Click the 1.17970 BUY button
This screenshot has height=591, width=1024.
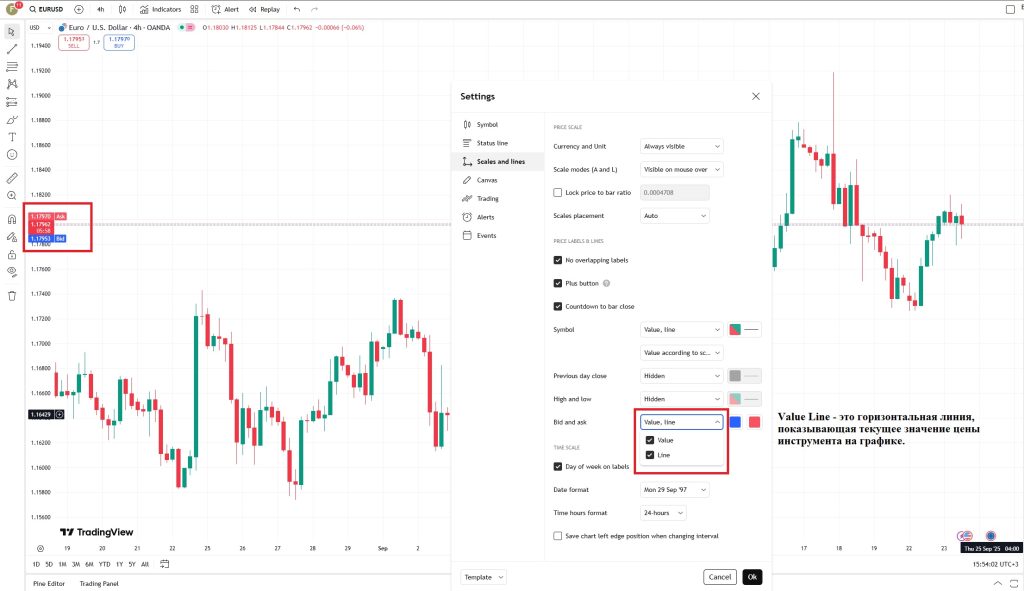(x=119, y=42)
